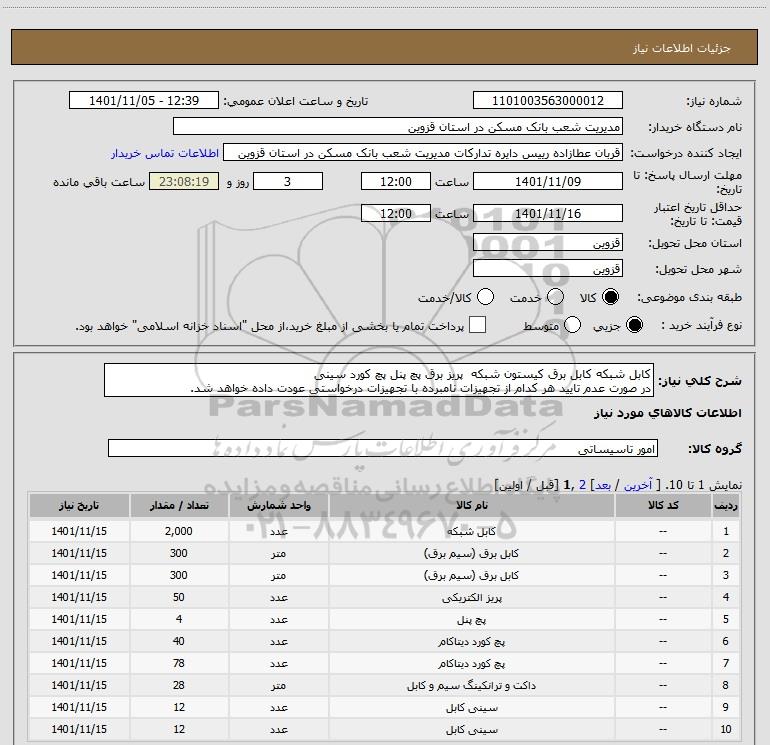Select the جزیی purchase type radio
The image size is (770, 745).
click(x=634, y=325)
